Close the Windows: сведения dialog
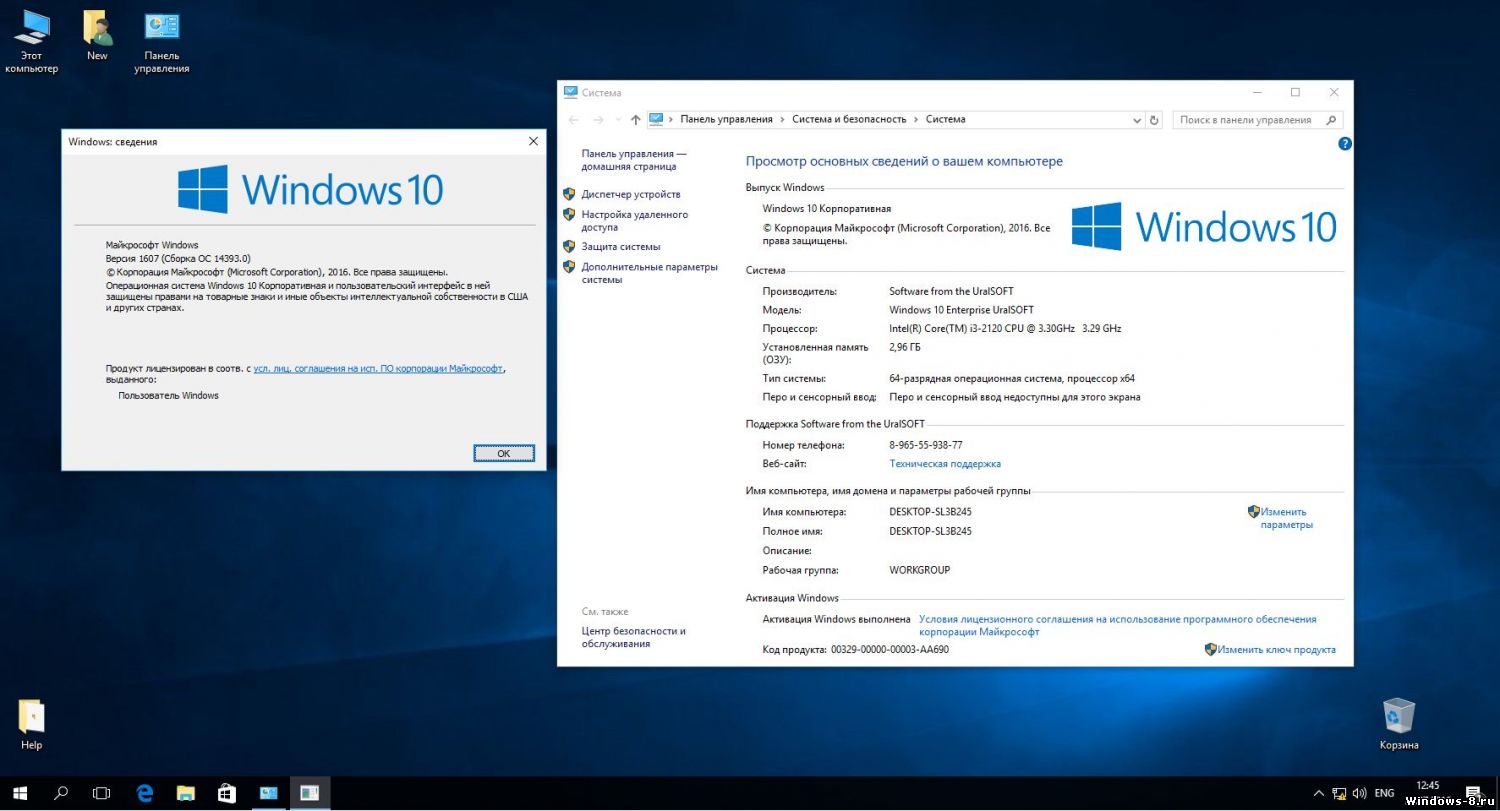1500x811 pixels. pos(533,142)
